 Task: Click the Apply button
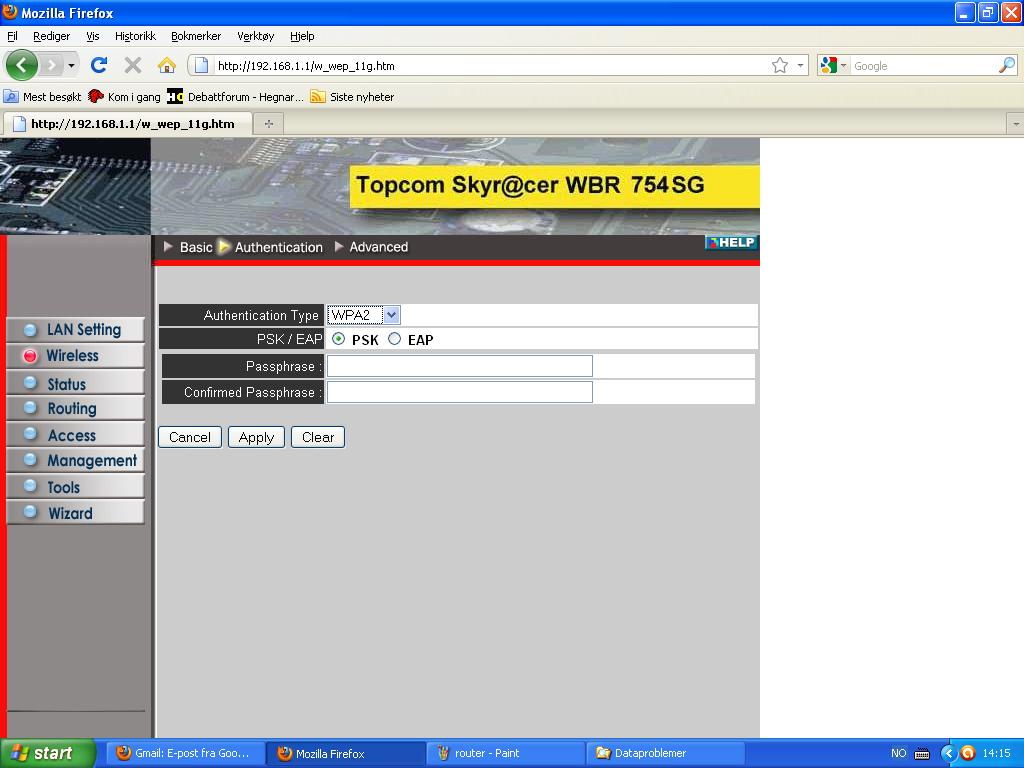click(x=256, y=437)
